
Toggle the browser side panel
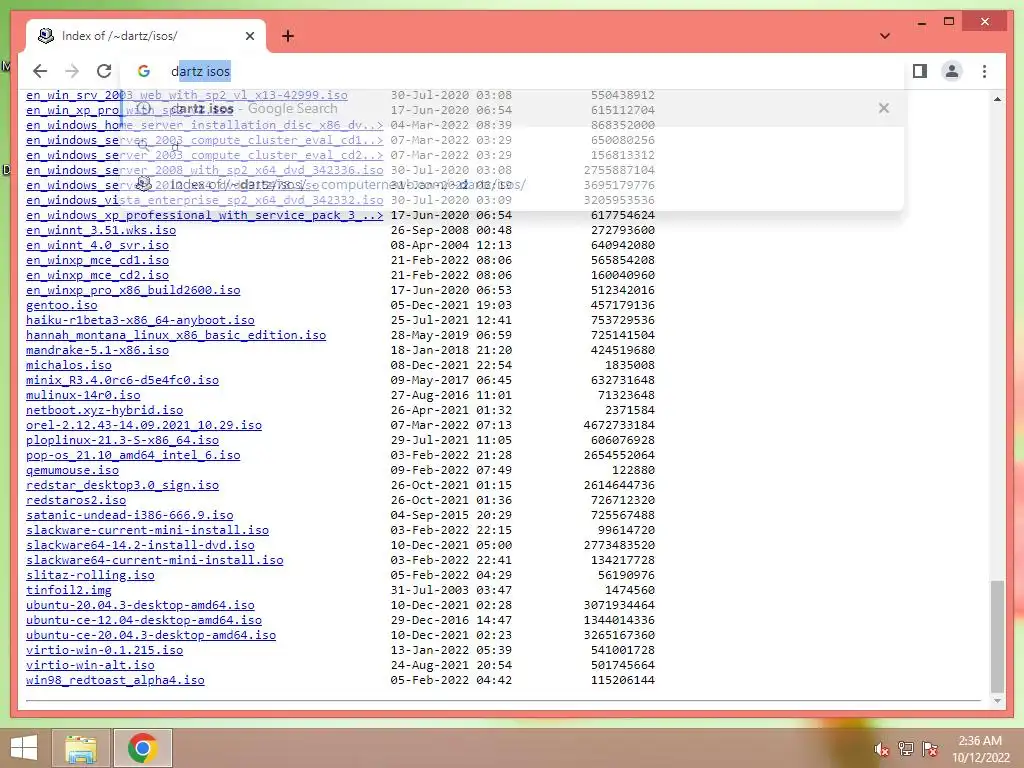click(x=920, y=71)
